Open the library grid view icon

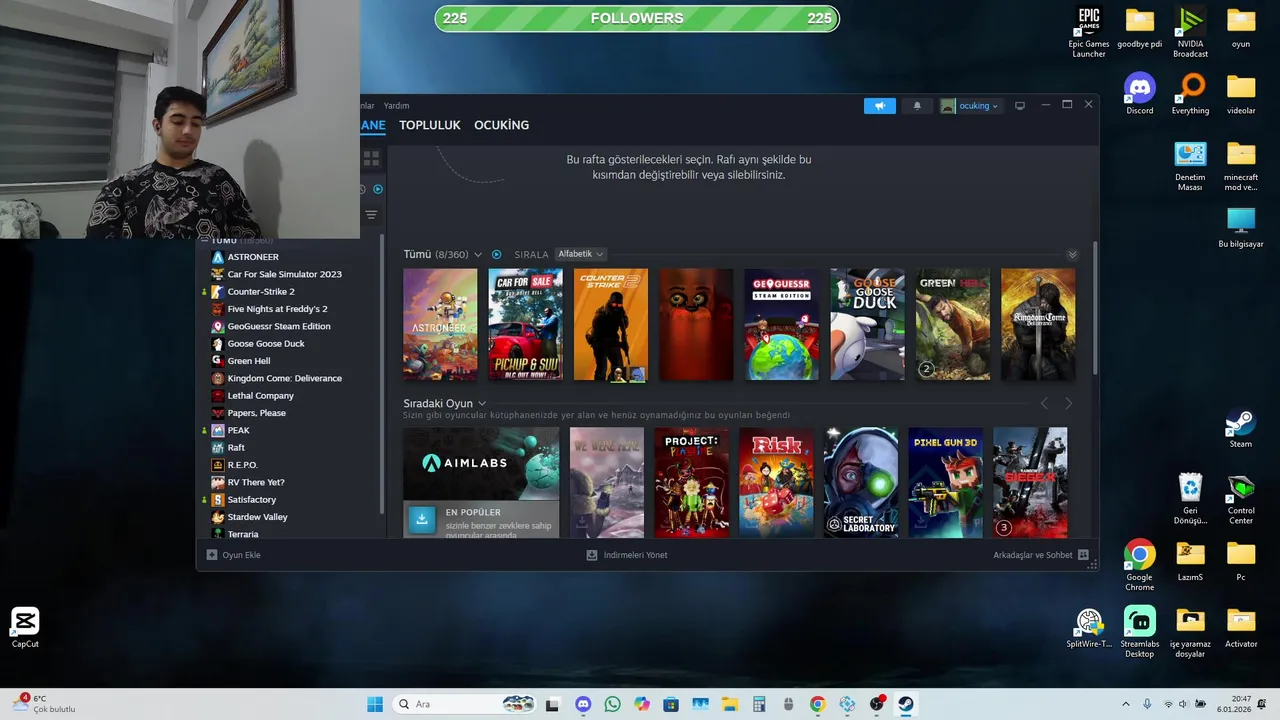372,159
